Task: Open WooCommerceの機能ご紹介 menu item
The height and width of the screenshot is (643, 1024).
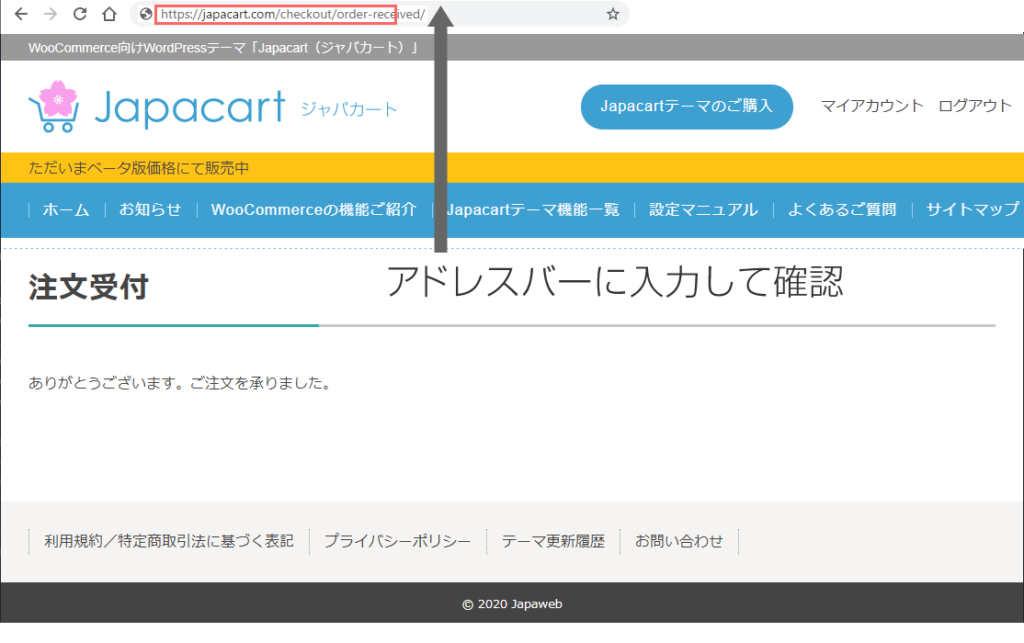Action: 313,210
